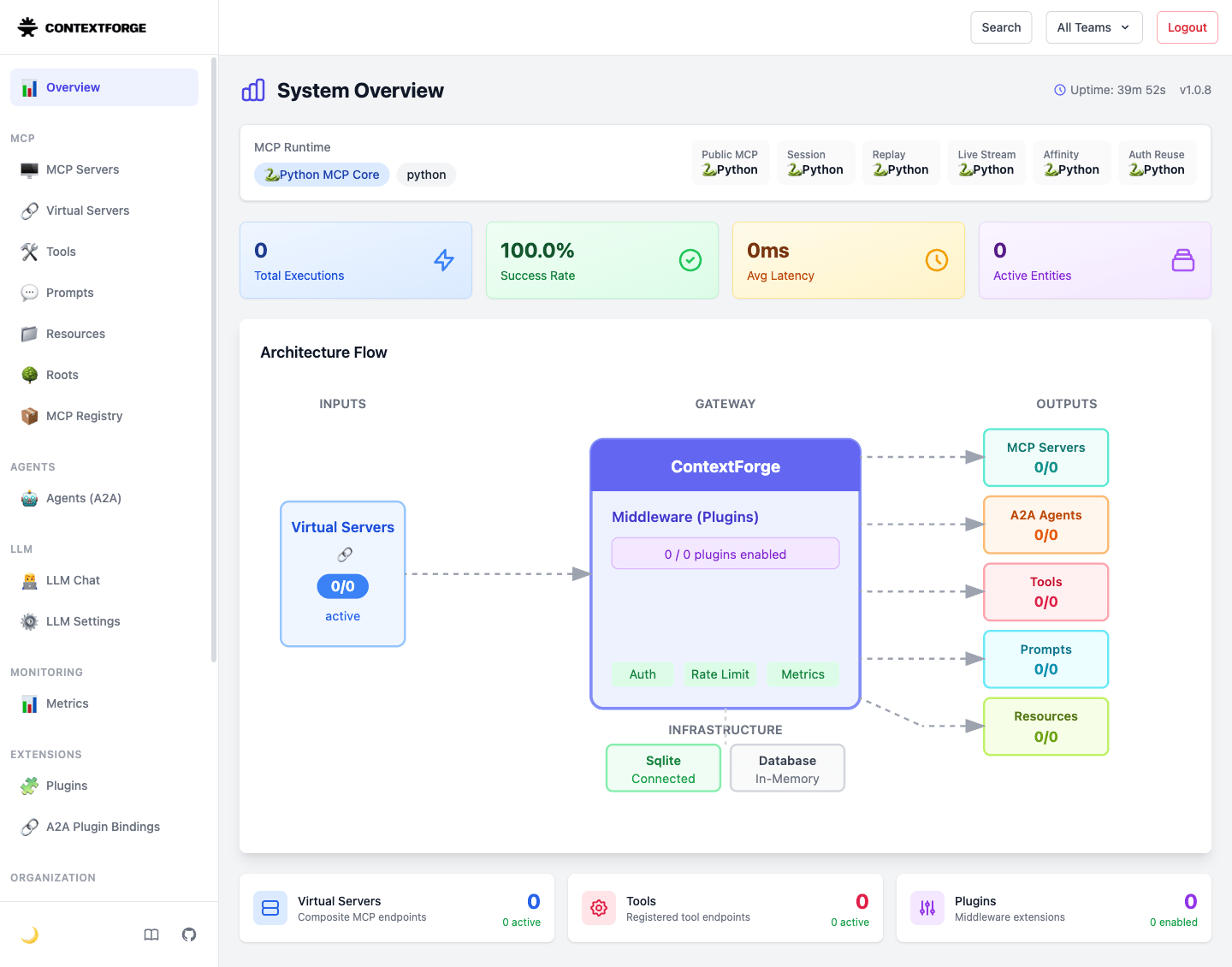Click the Python MCP Core badge
The image size is (1232, 967).
pyautogui.click(x=322, y=175)
